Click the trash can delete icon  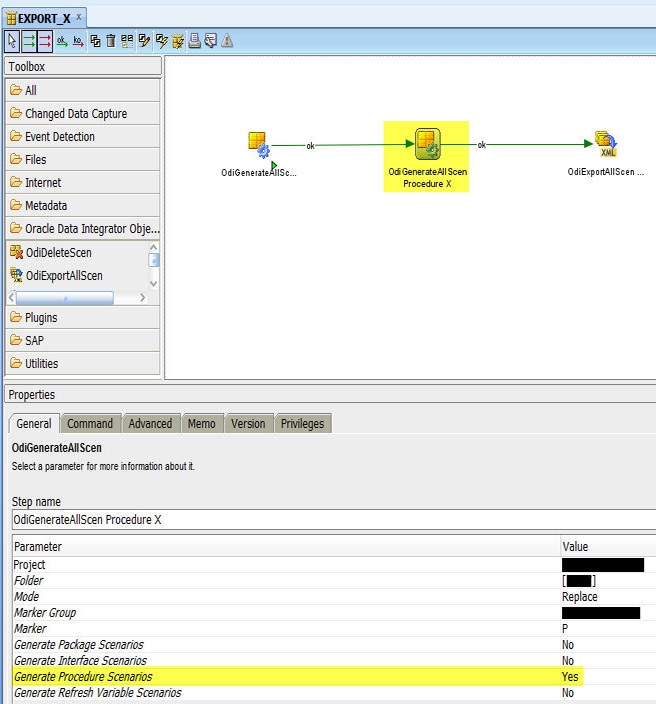point(111,41)
